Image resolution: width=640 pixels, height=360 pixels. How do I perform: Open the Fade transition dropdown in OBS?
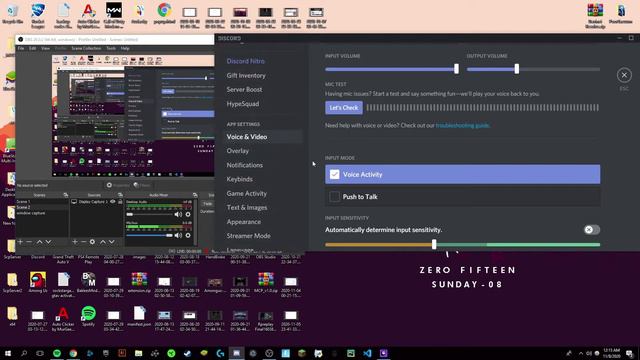(x=208, y=204)
